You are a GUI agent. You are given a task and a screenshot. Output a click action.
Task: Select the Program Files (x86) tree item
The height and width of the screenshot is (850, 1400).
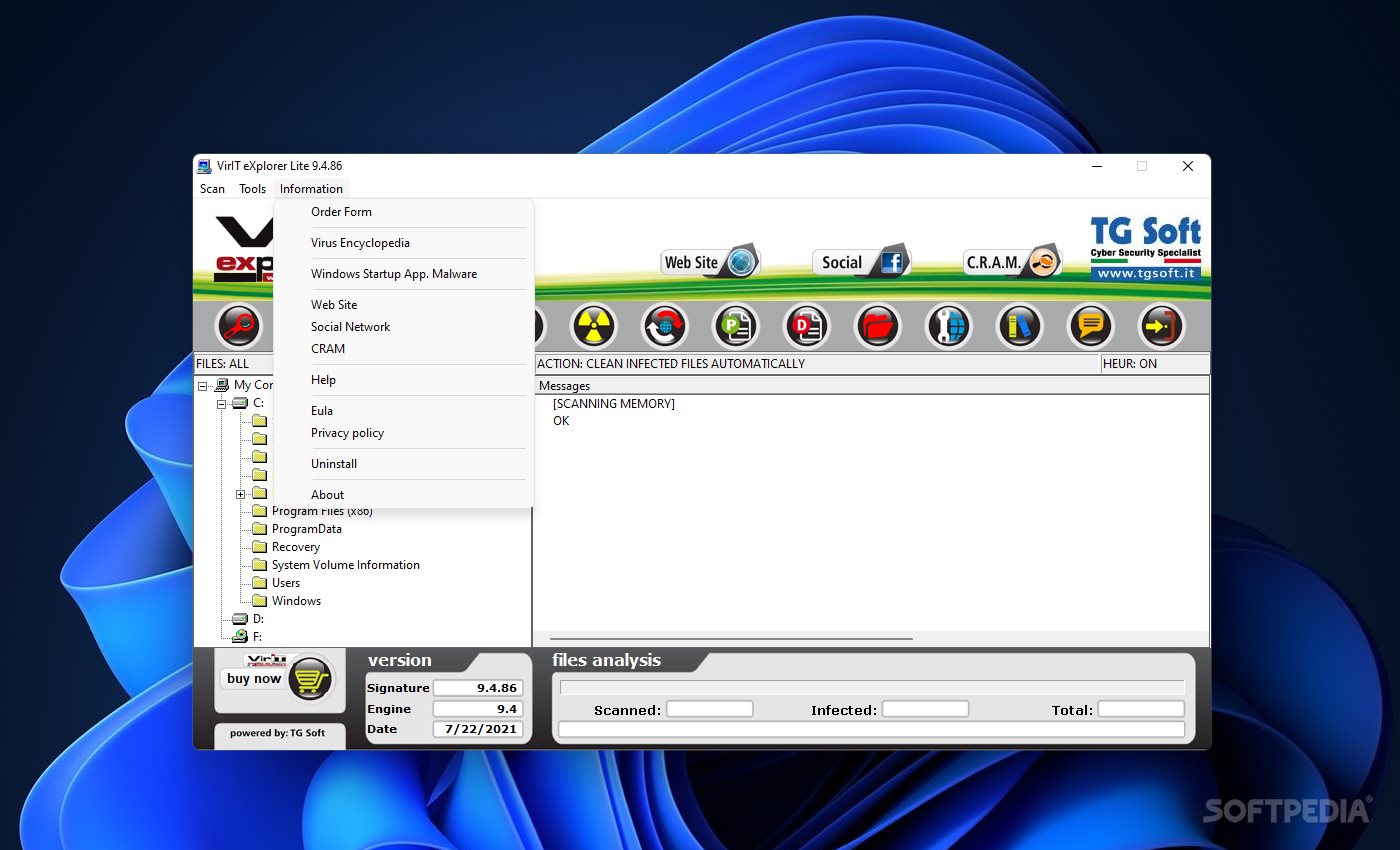322,512
